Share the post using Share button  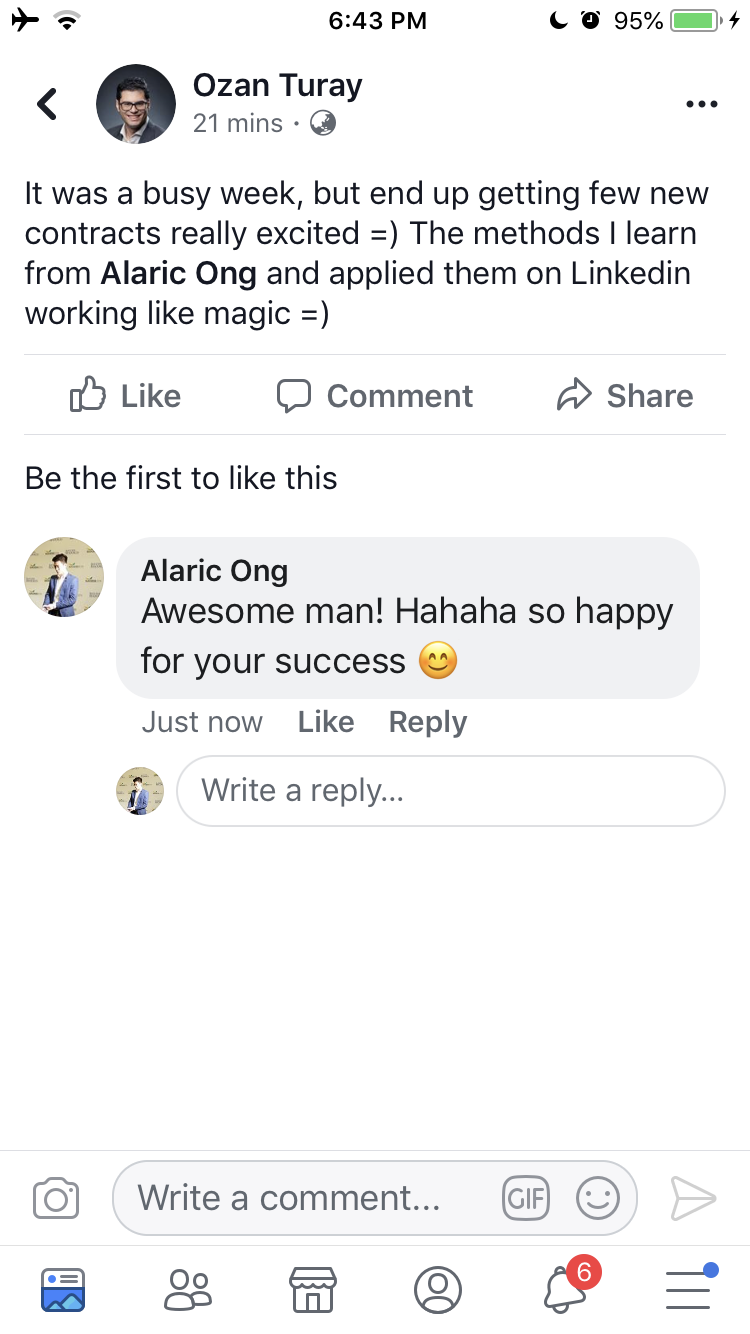click(625, 396)
